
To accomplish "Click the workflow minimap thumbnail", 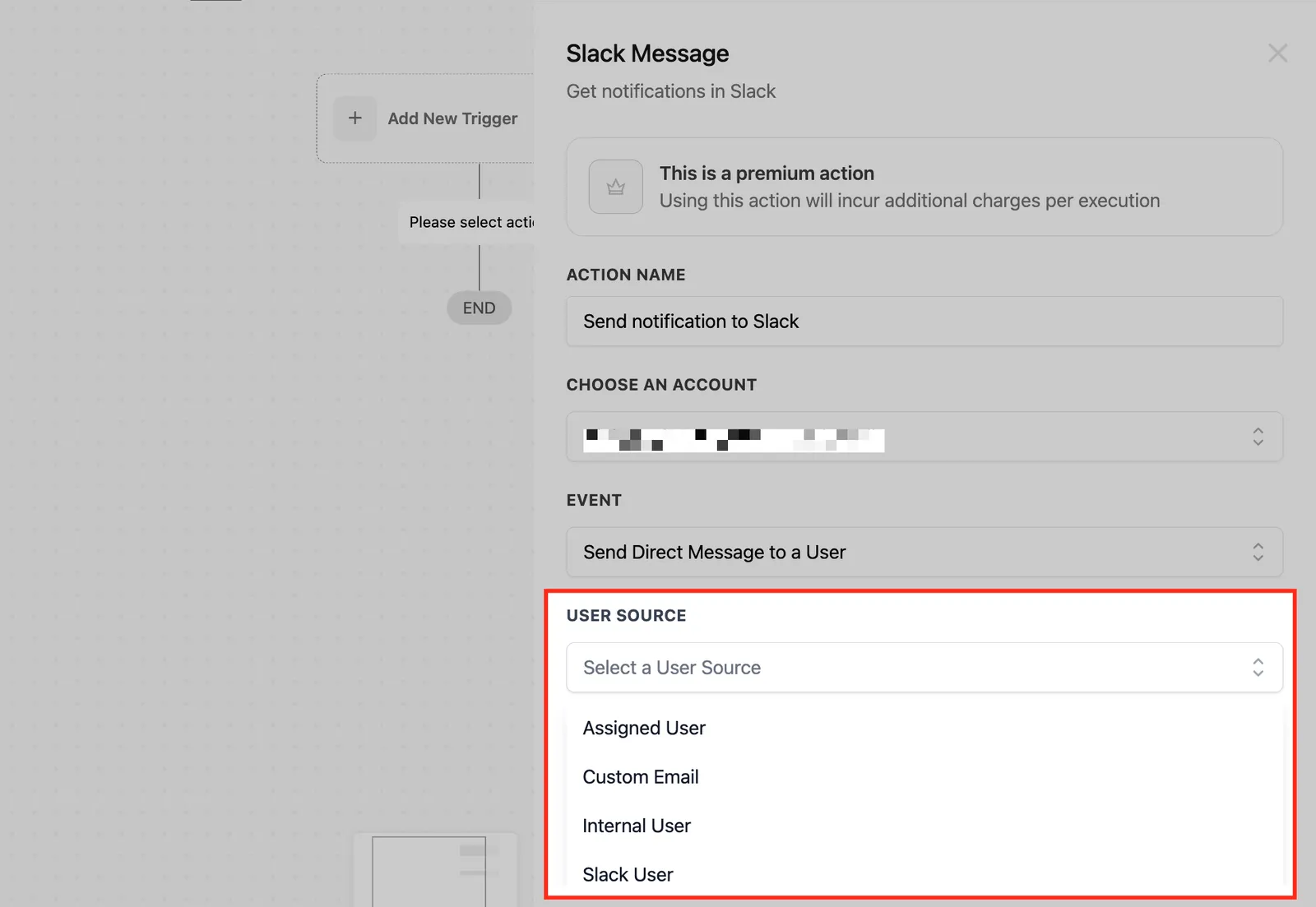I will click(436, 870).
